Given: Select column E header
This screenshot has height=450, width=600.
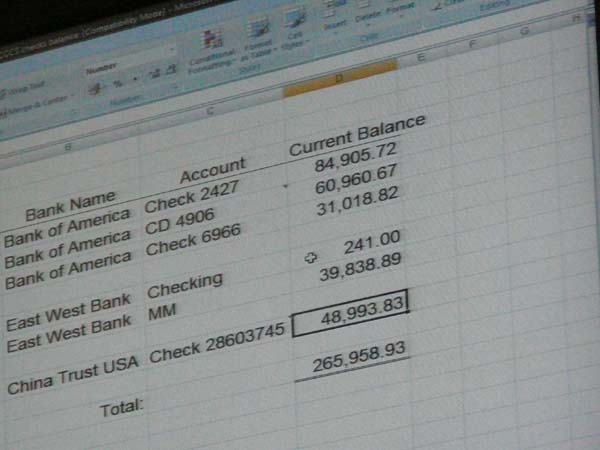Looking at the screenshot, I should point(421,57).
